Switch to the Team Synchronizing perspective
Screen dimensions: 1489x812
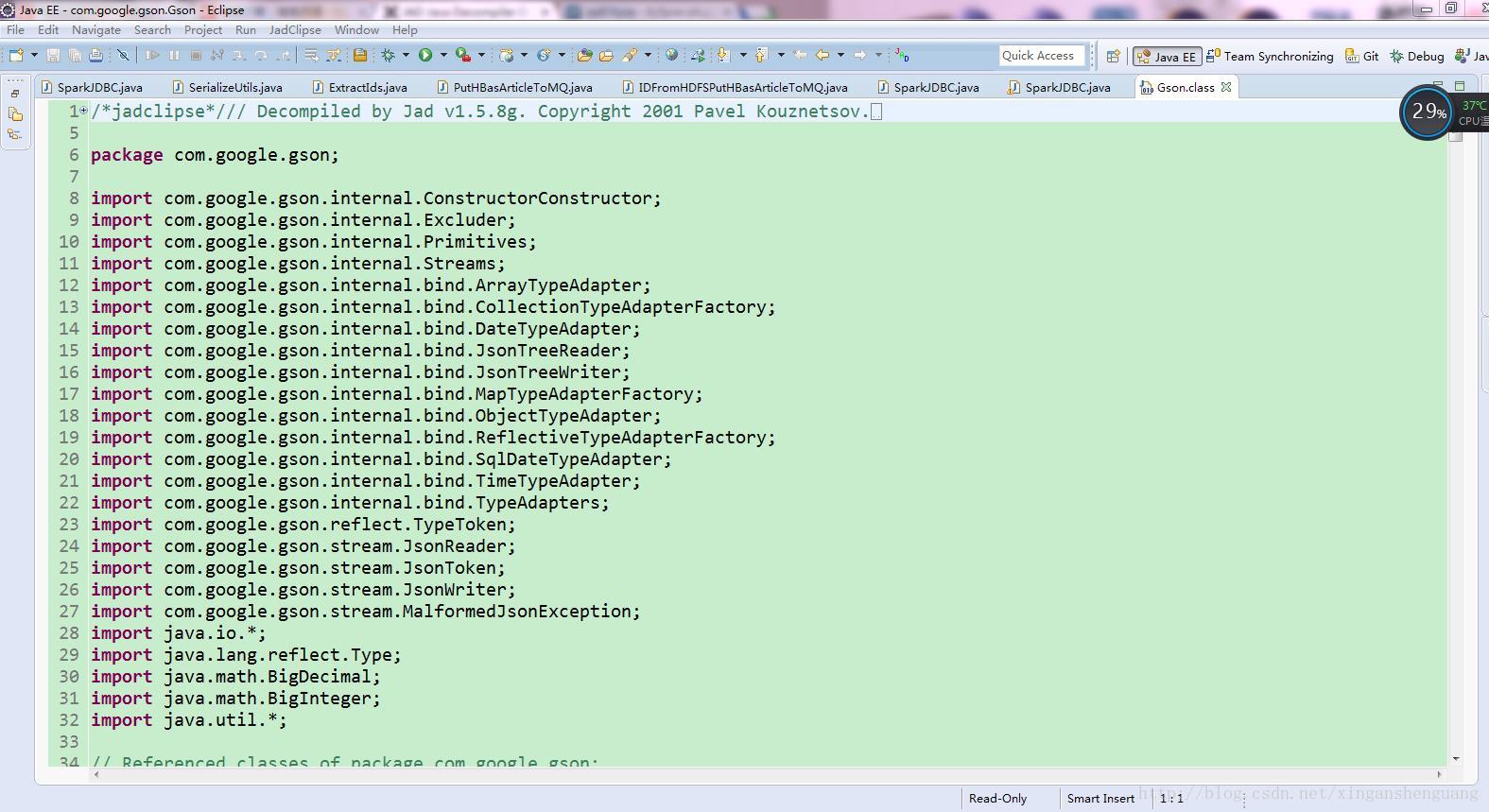pos(1270,56)
